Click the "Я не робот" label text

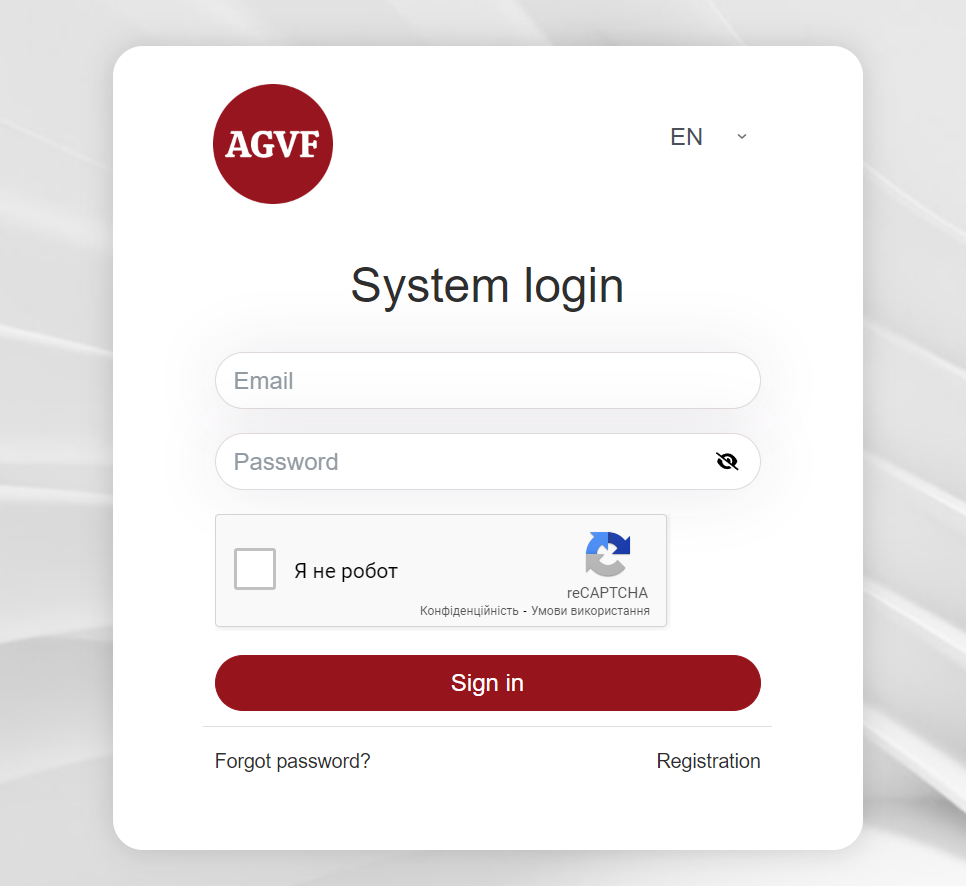(x=346, y=571)
